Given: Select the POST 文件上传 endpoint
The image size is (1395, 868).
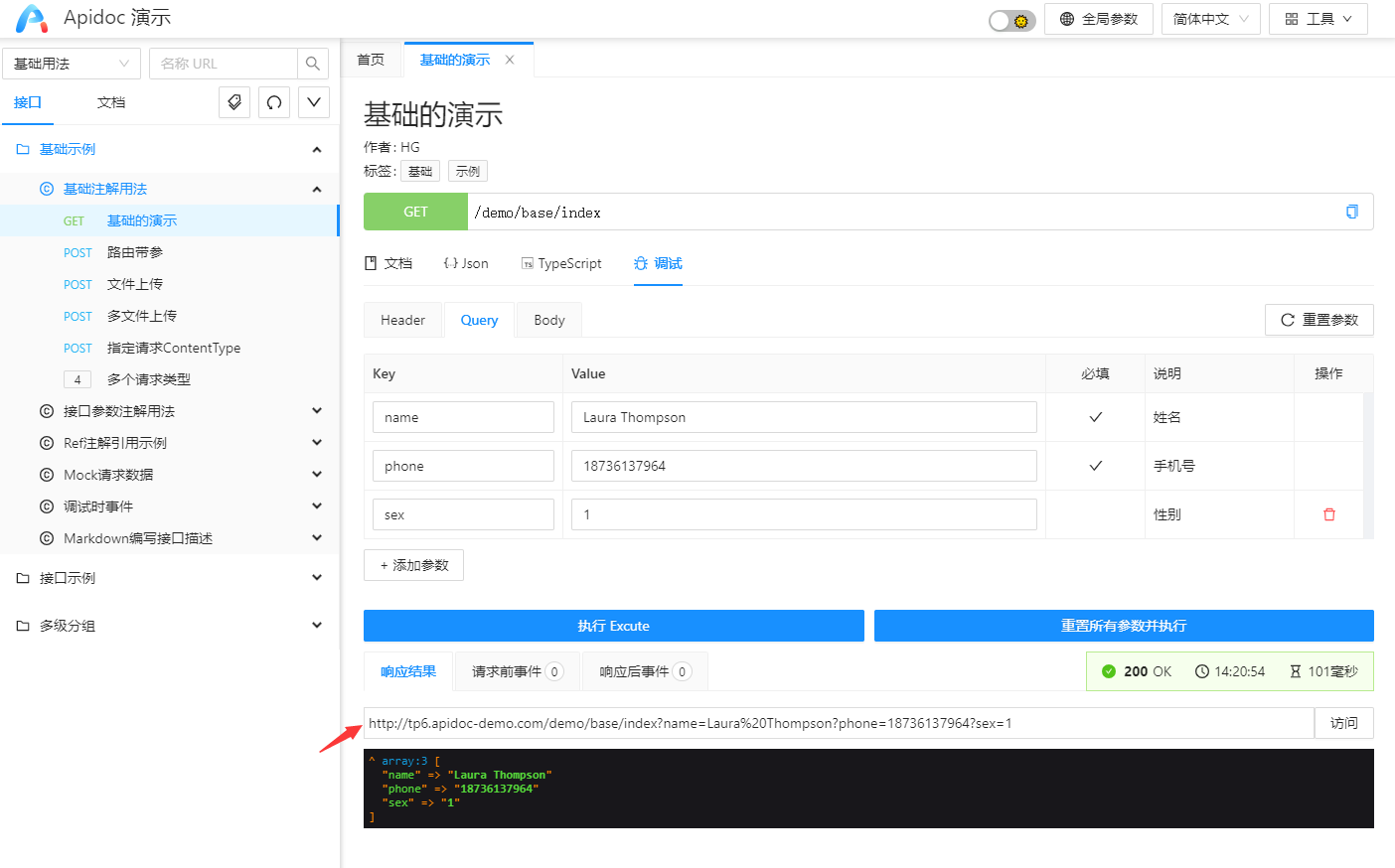Looking at the screenshot, I should point(134,284).
